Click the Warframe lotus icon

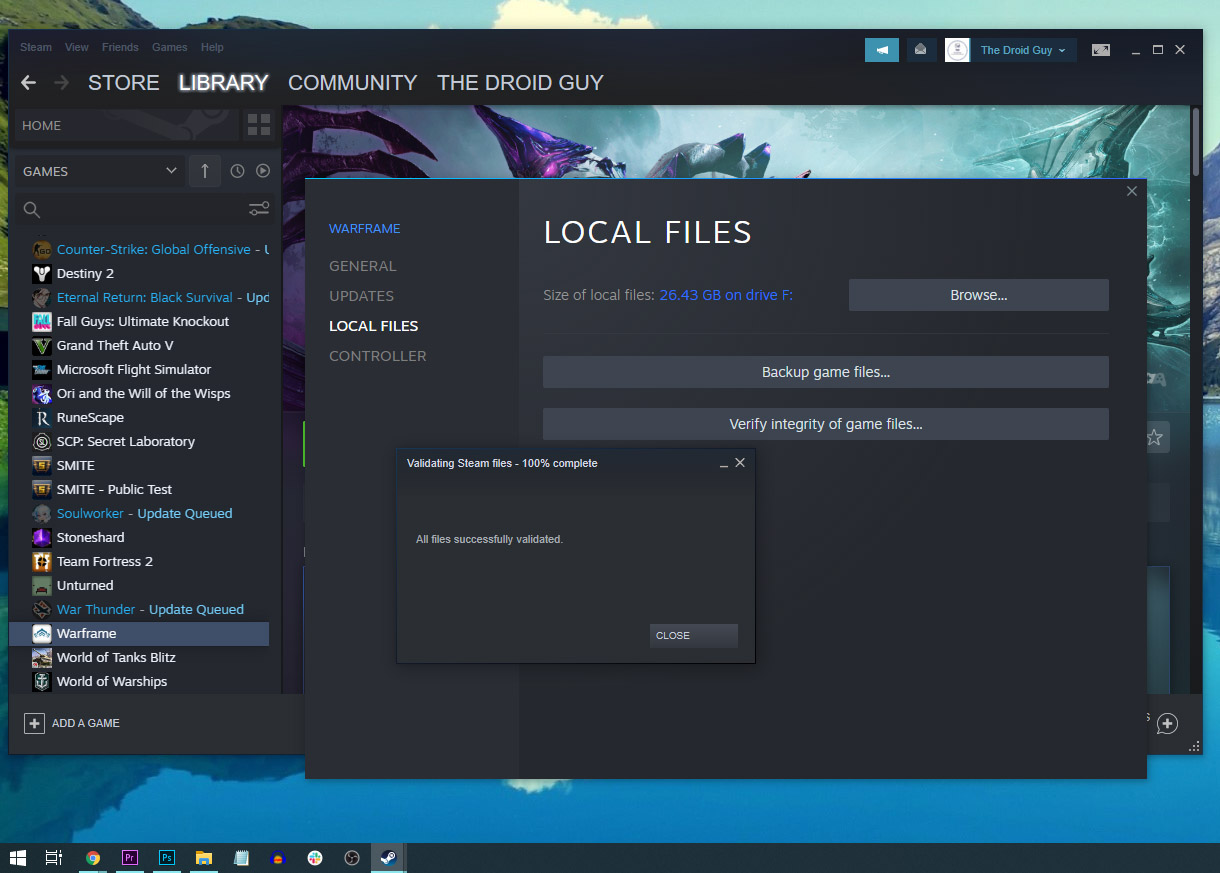[42, 633]
